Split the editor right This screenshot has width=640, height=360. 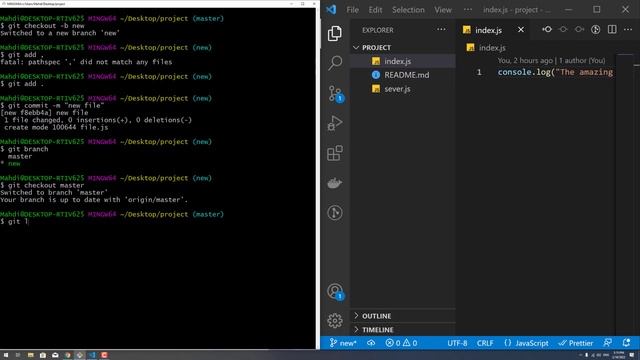click(612, 29)
